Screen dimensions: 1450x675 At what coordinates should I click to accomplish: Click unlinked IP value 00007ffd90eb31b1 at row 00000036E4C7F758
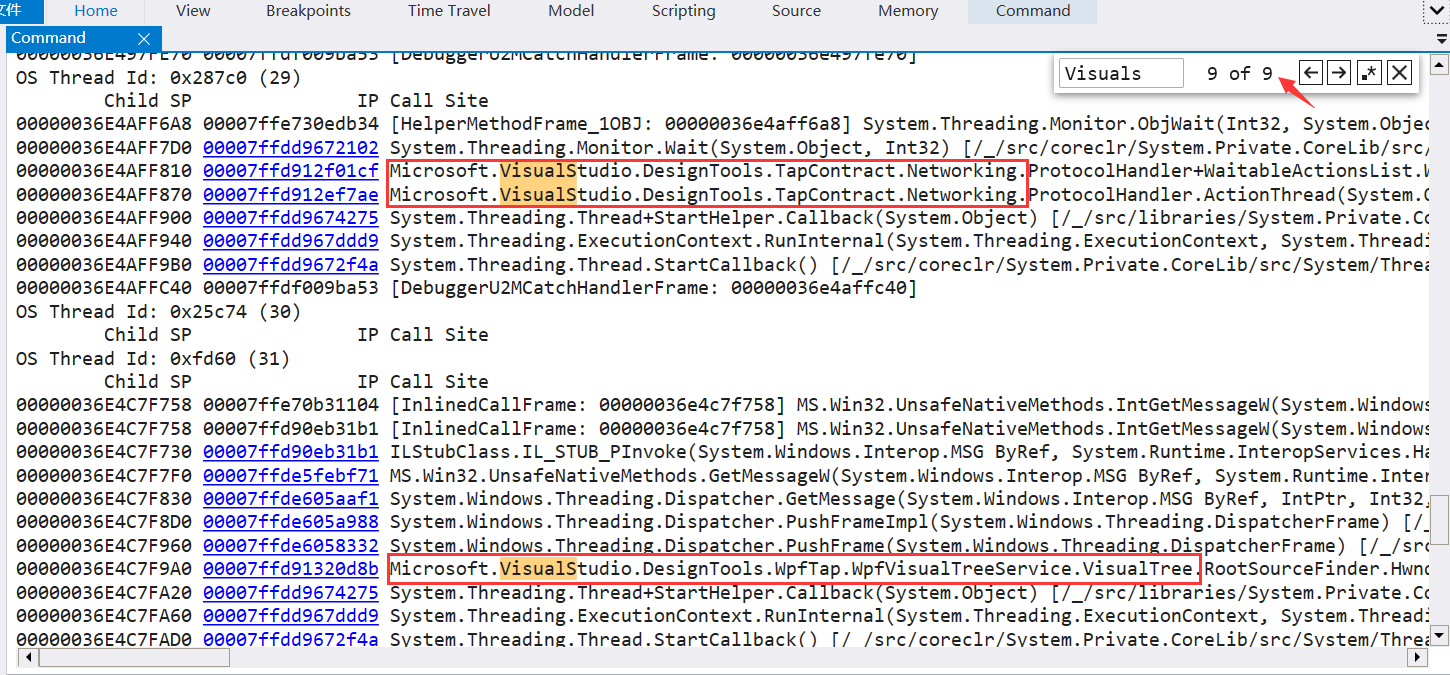coord(291,428)
